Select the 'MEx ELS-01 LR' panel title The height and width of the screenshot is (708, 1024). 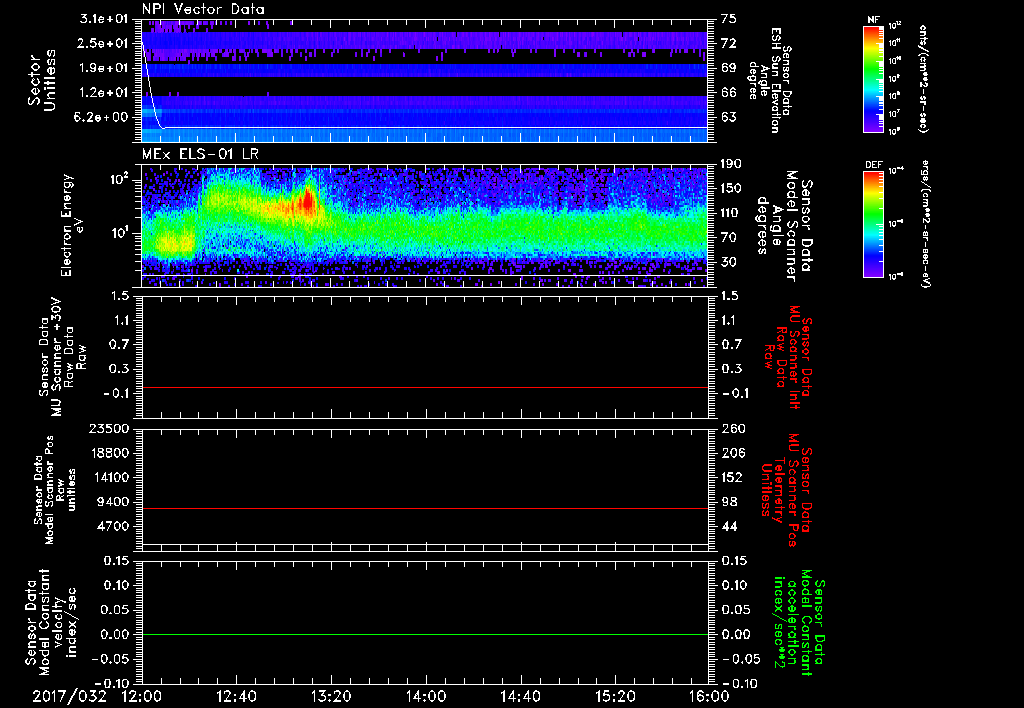(199, 154)
